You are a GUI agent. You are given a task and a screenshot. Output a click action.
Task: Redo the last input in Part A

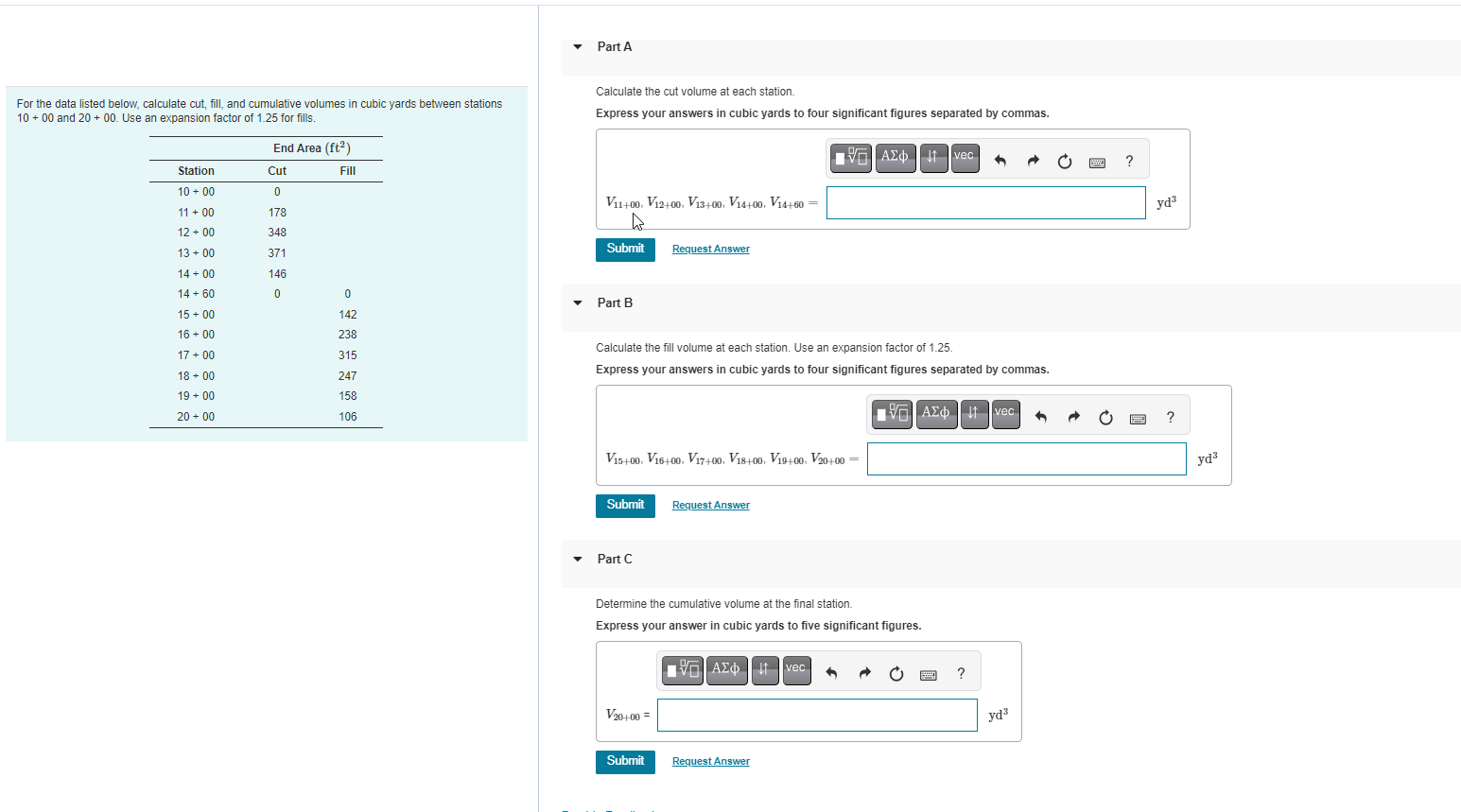pyautogui.click(x=1033, y=160)
